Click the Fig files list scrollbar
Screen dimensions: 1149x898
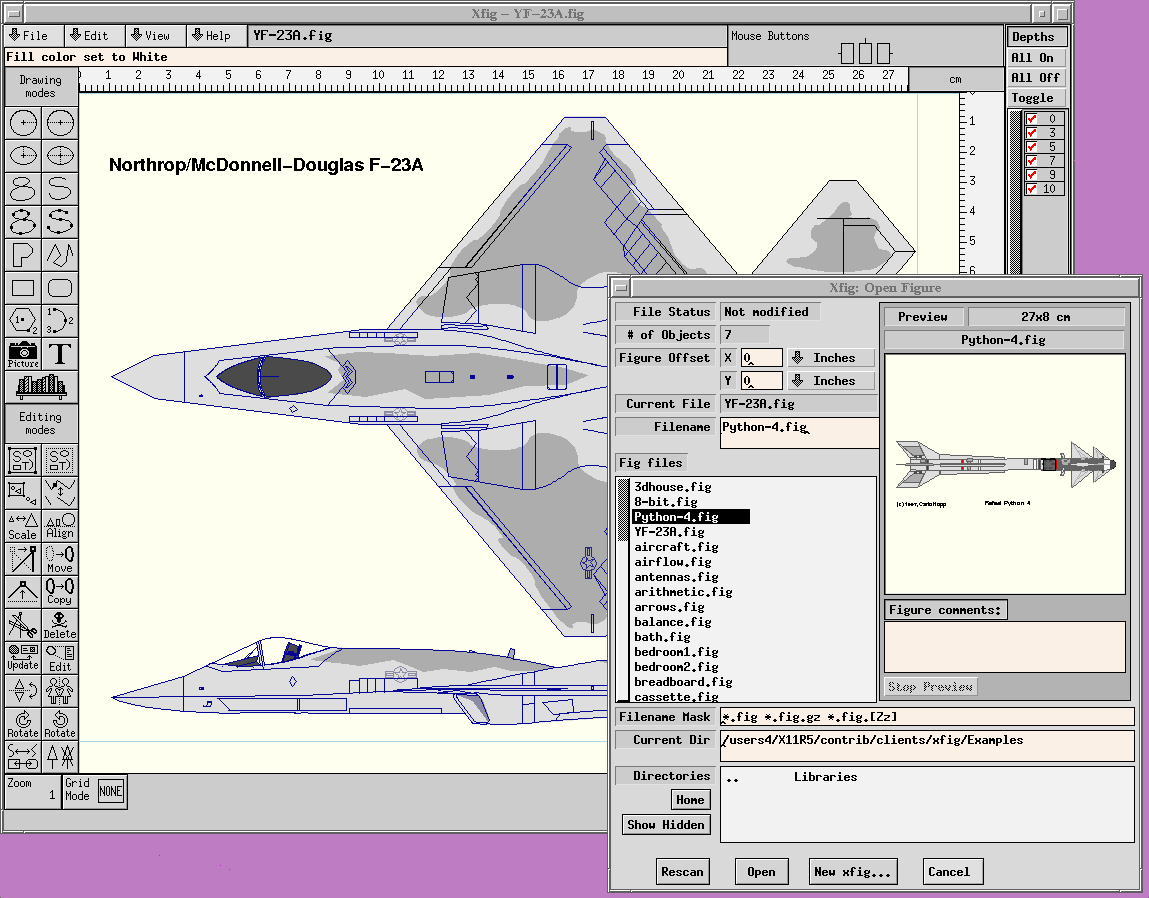[623, 590]
